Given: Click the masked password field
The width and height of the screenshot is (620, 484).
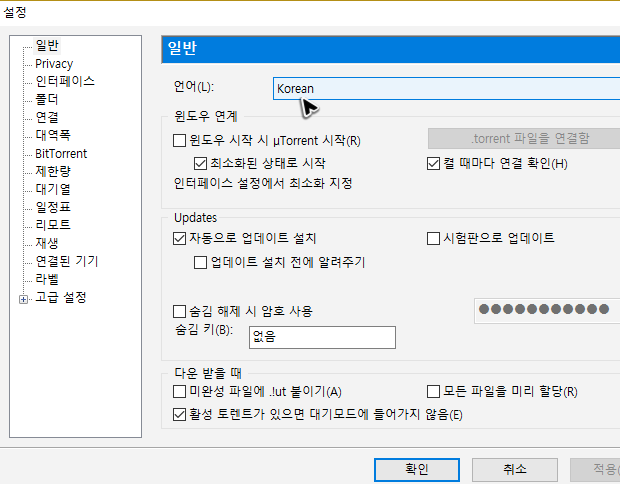Looking at the screenshot, I should 547,311.
